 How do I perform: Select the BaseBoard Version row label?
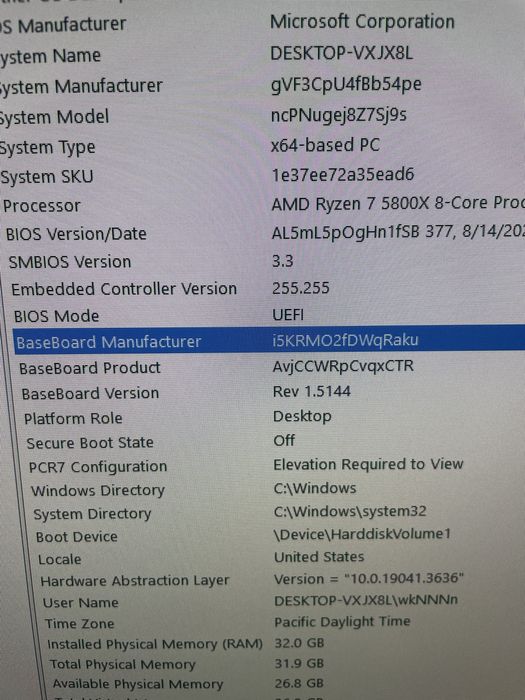[x=90, y=393]
